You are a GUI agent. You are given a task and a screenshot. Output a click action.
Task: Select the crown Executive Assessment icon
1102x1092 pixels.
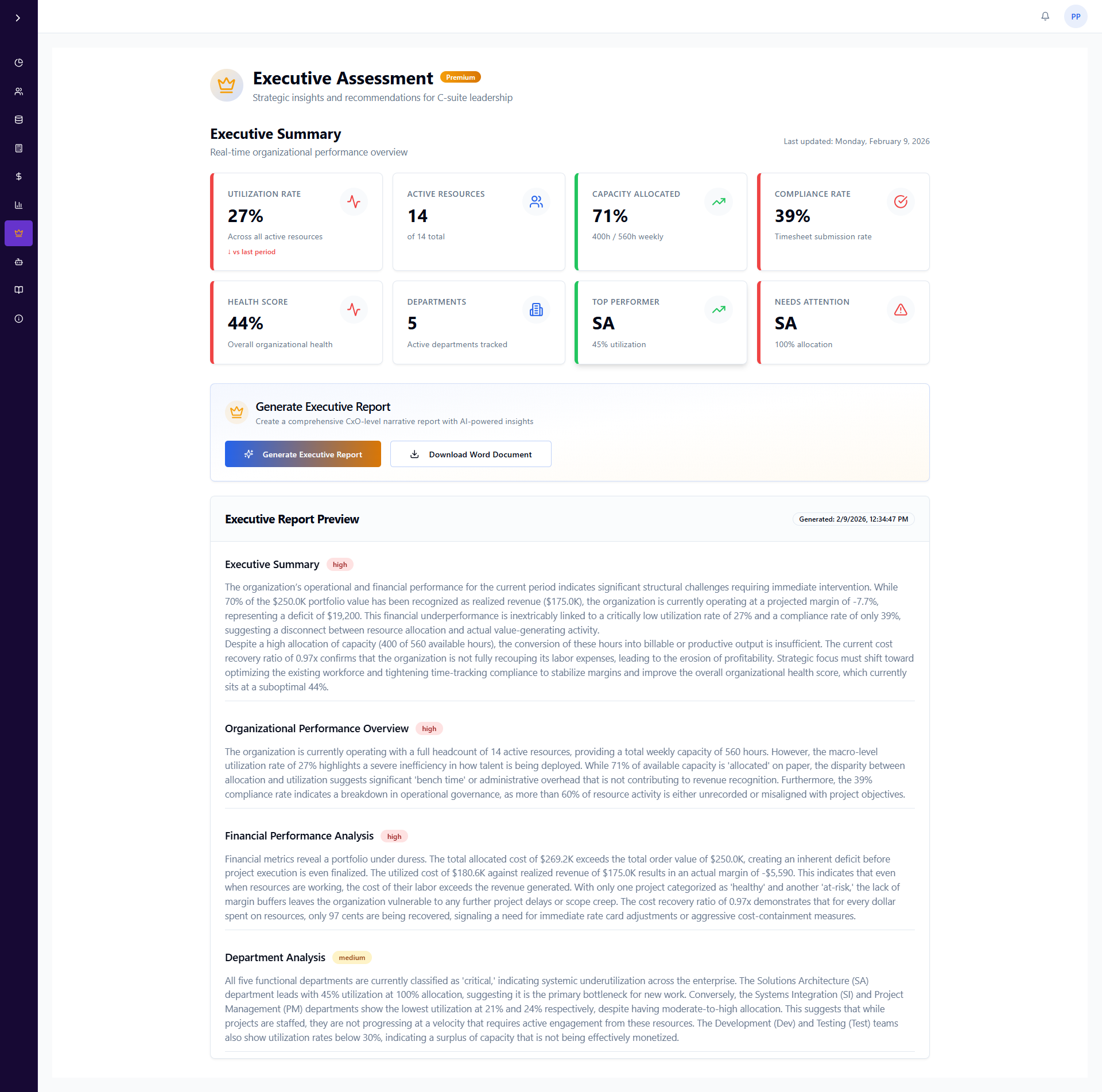click(x=18, y=233)
